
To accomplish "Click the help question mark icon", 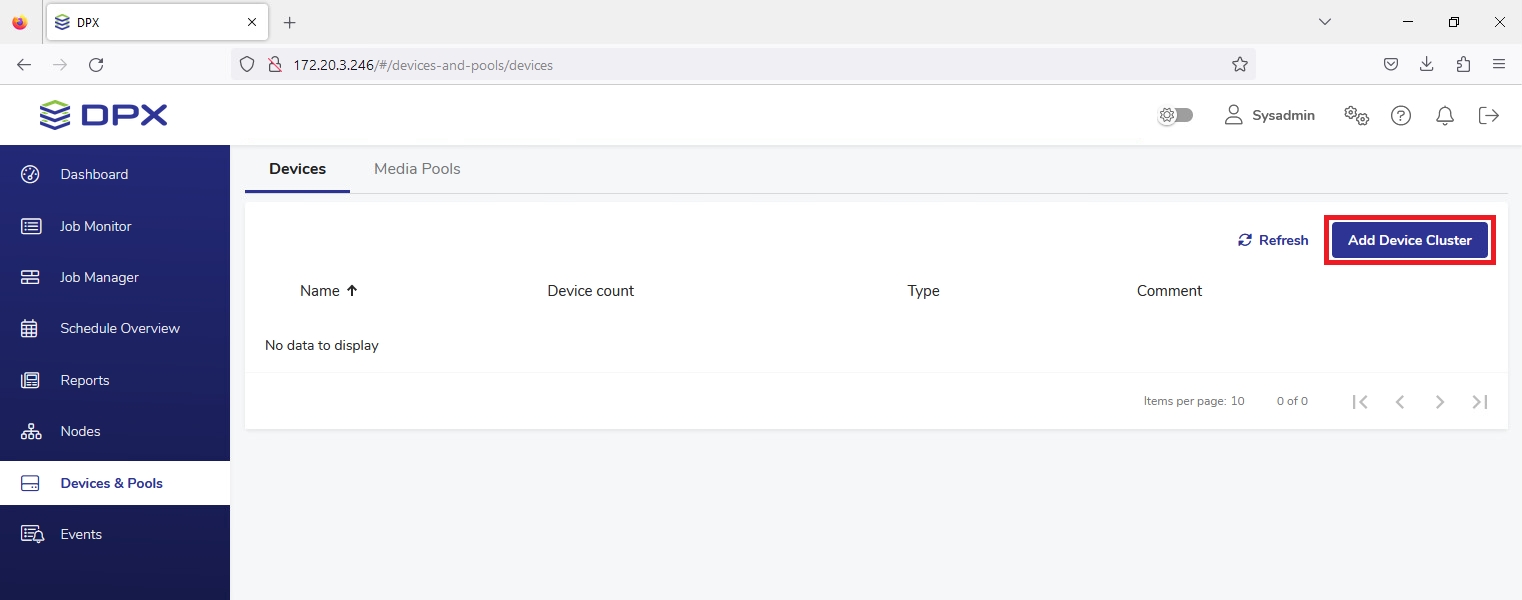I will pos(1401,115).
